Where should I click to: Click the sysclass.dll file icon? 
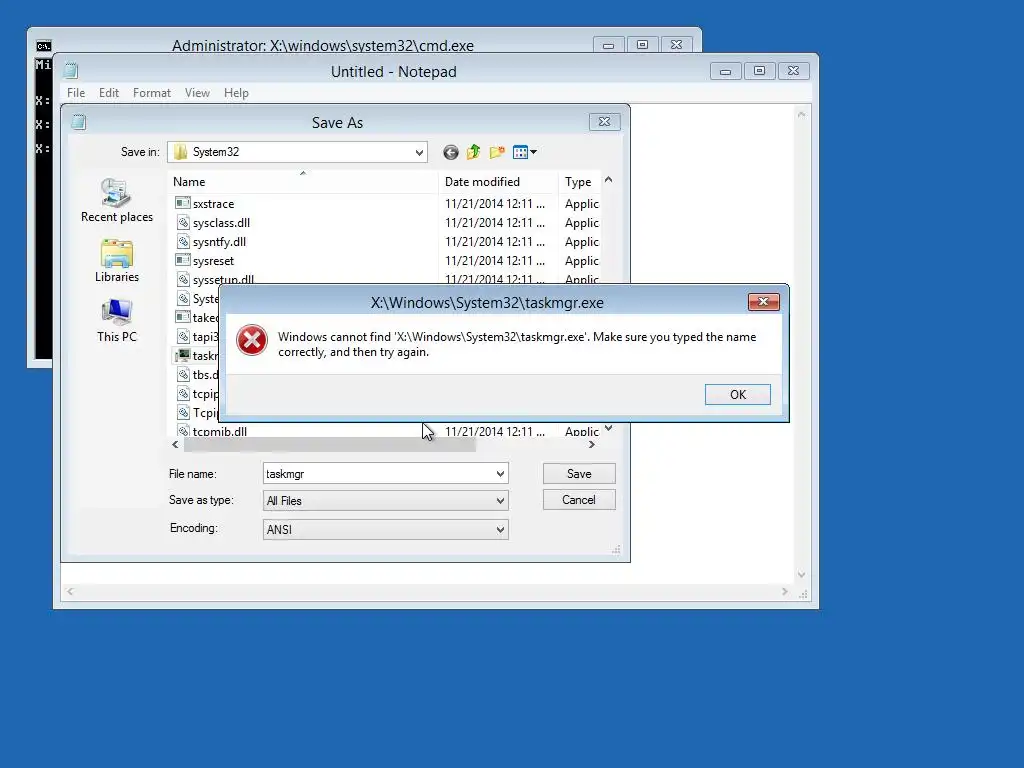pos(184,222)
